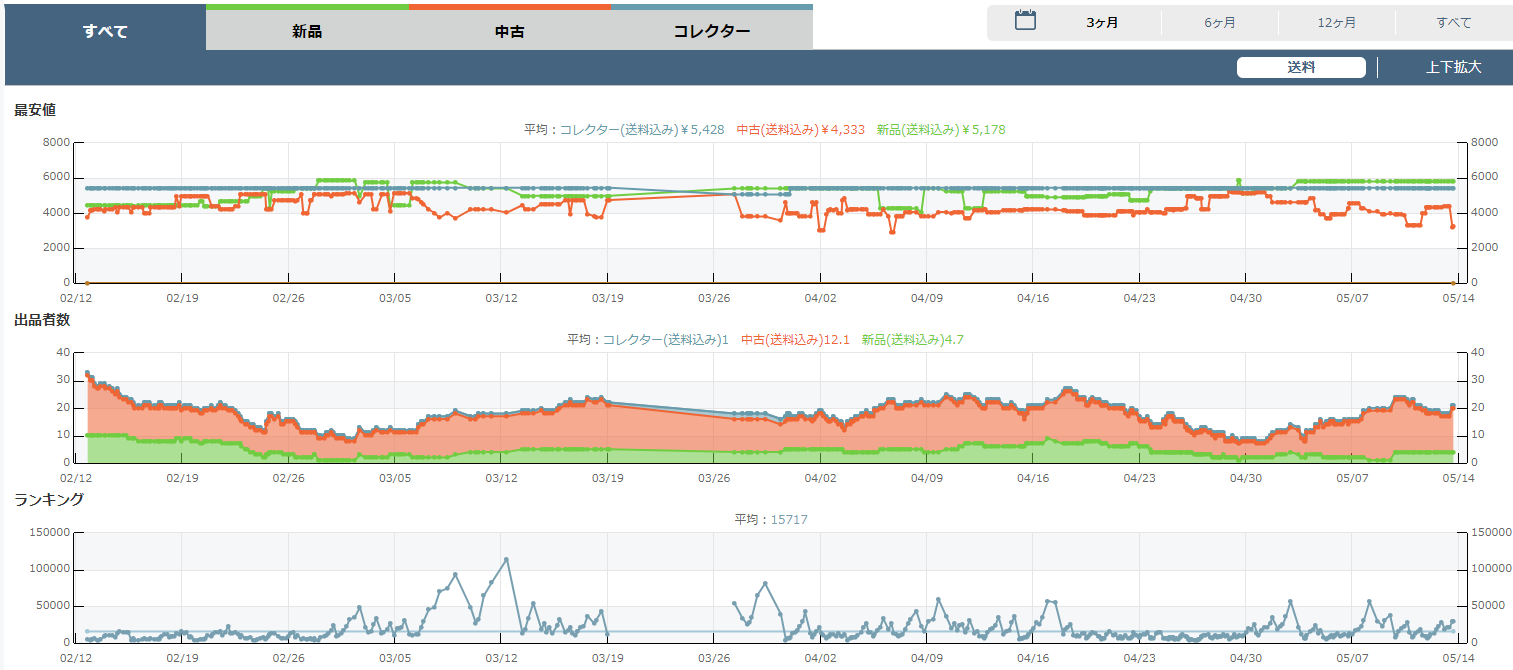Select the 3ヶ月 date range

[x=1102, y=22]
